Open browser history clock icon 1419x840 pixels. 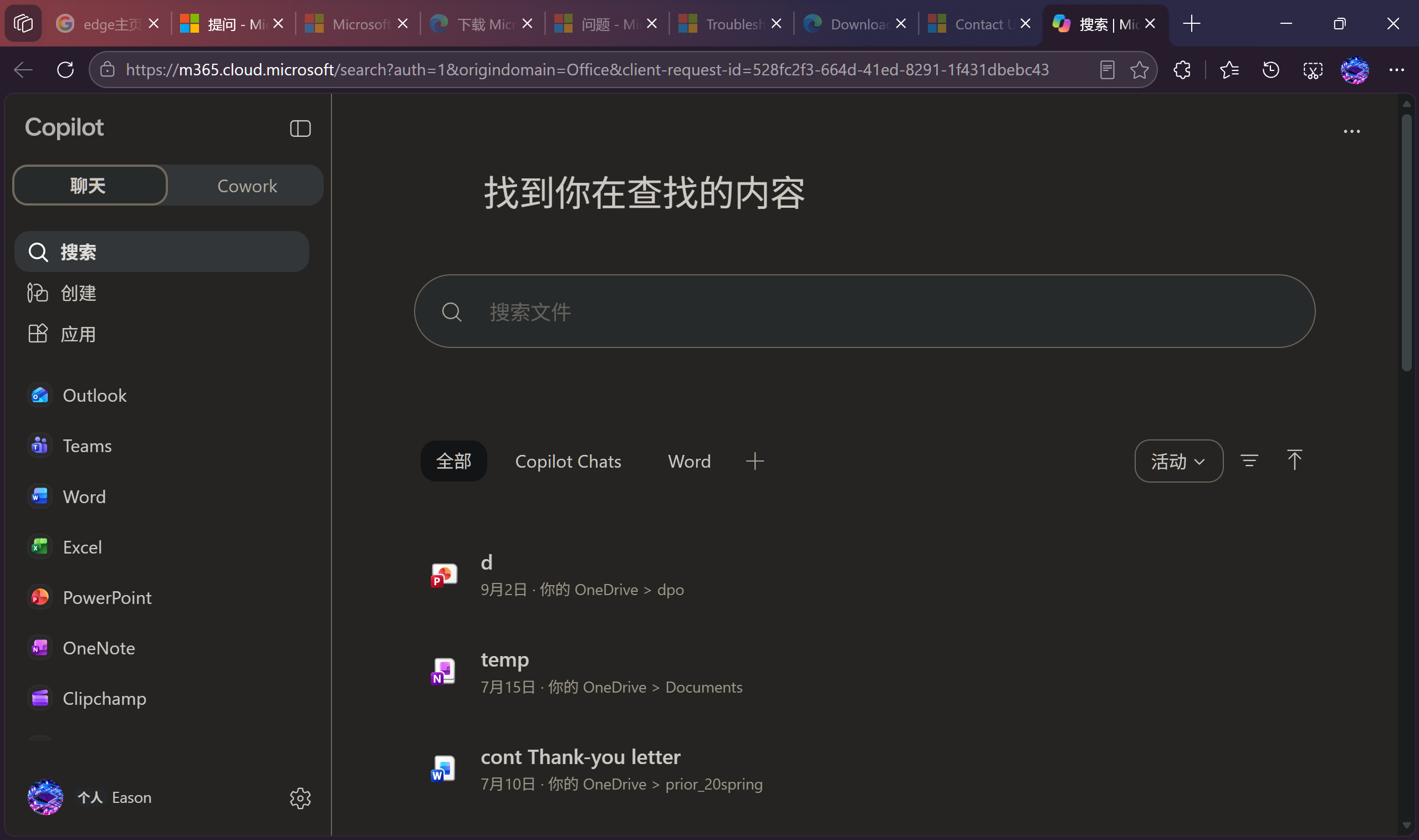[1270, 70]
